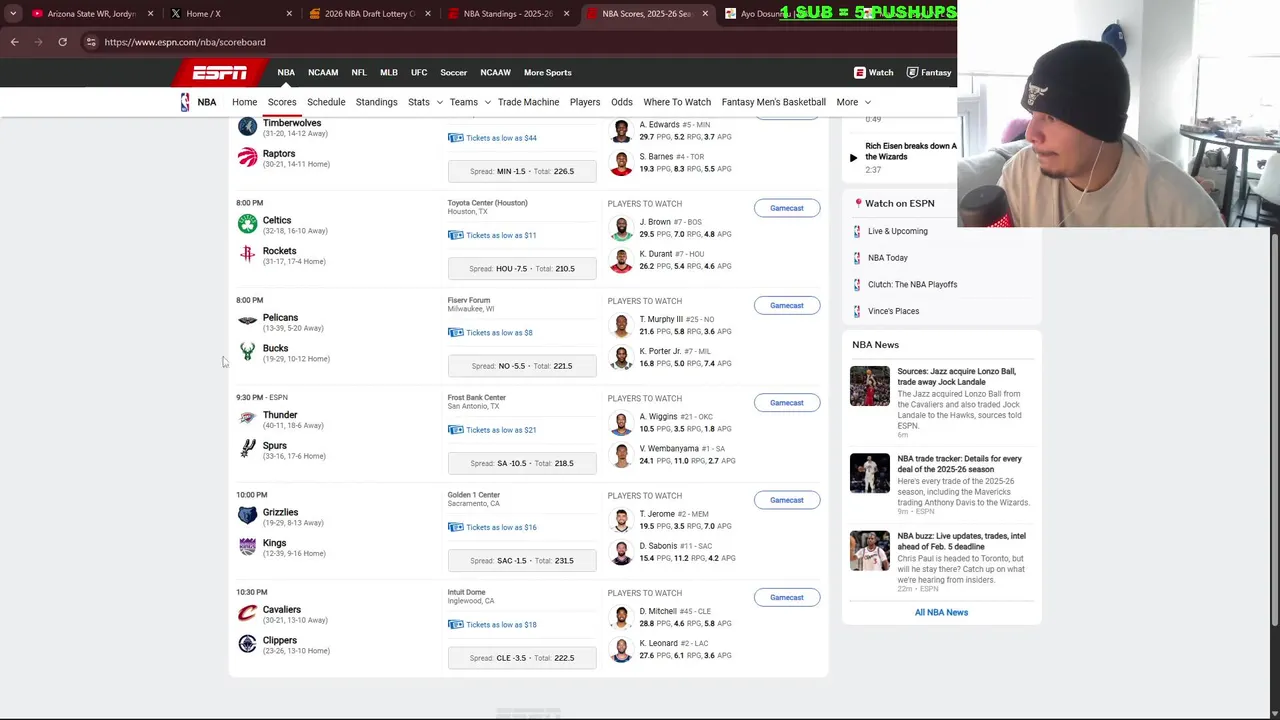Click the Fantasy icon in ESPN header
1280x720 pixels.
[912, 72]
